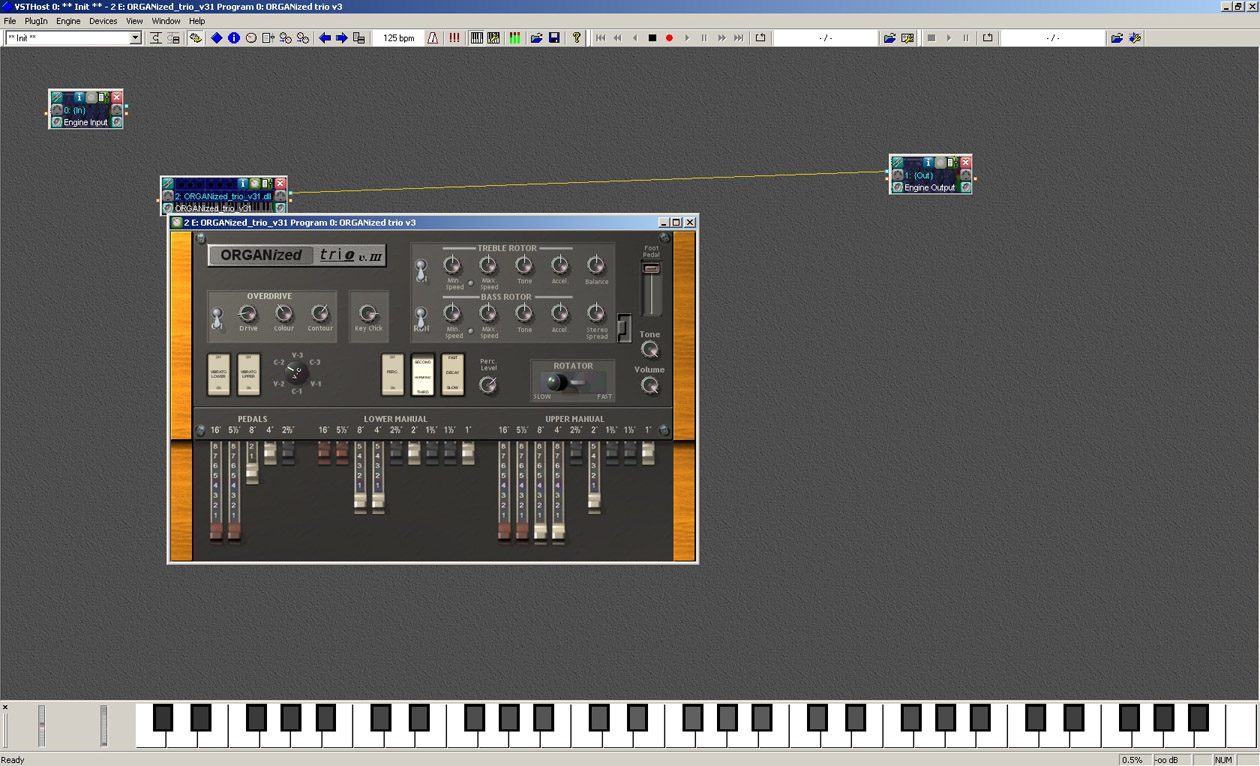
Task: Save with the floppy disk icon
Action: (554, 38)
